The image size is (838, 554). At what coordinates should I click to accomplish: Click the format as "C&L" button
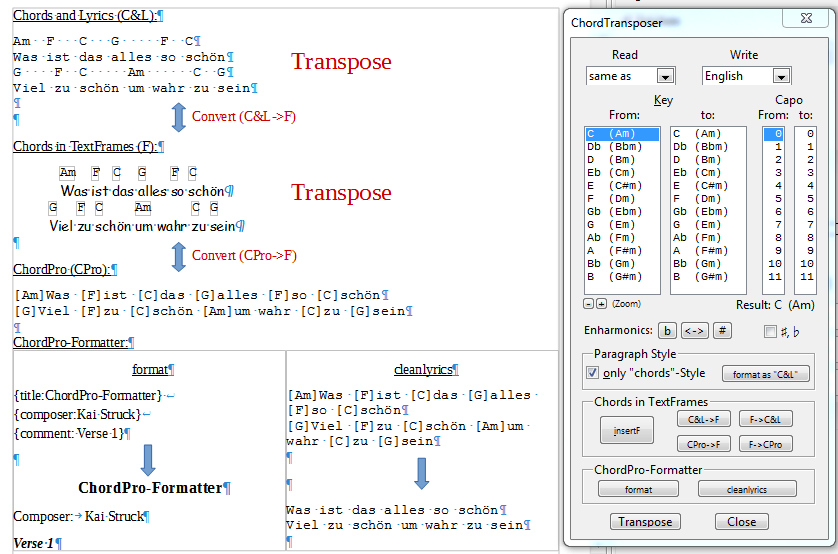[765, 374]
